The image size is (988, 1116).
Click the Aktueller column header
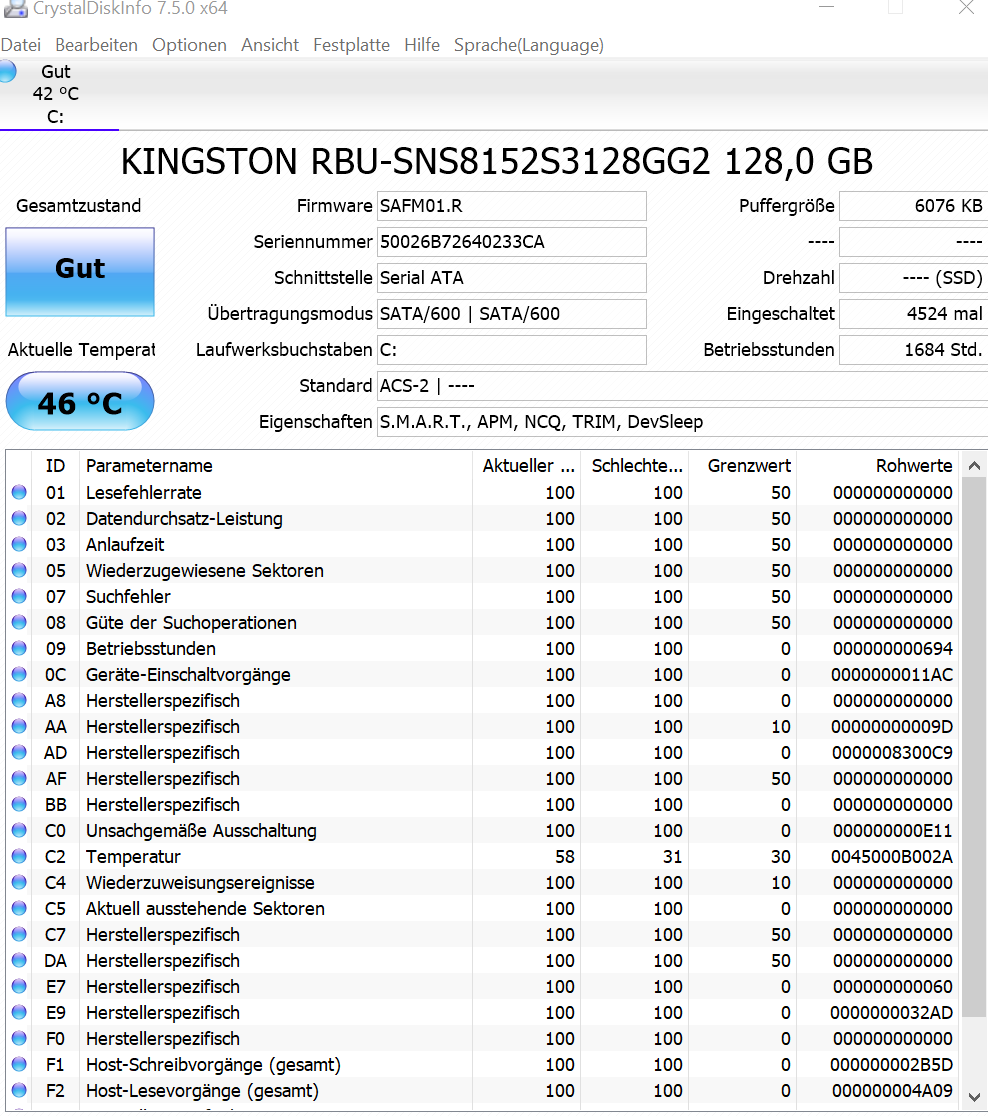coord(527,465)
